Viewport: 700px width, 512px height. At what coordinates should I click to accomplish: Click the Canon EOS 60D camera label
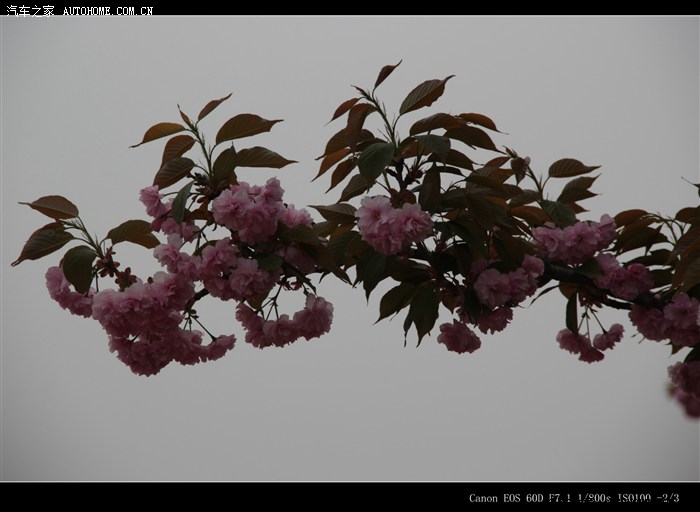[x=507, y=497]
